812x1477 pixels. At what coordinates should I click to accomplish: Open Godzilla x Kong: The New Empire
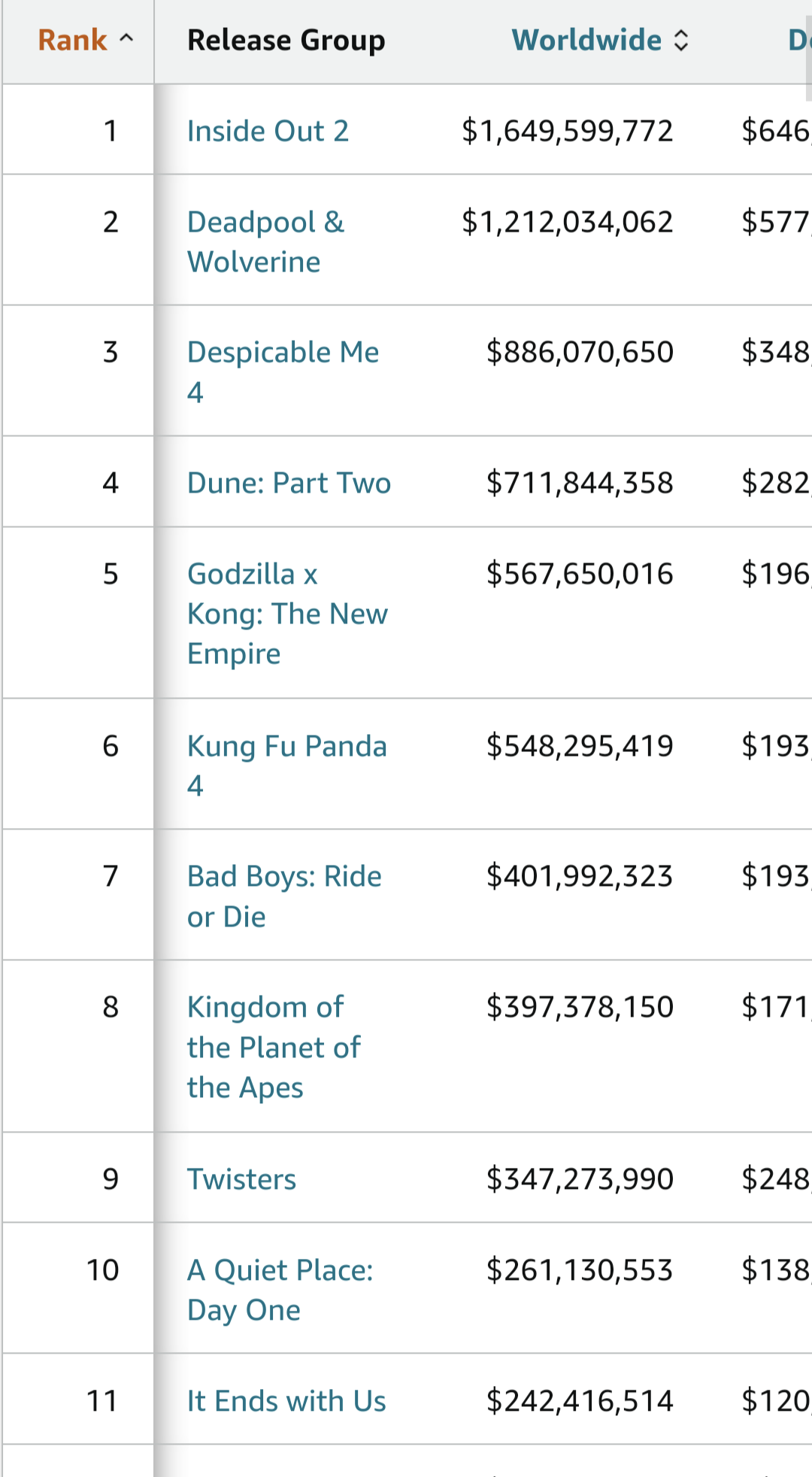[x=287, y=614]
